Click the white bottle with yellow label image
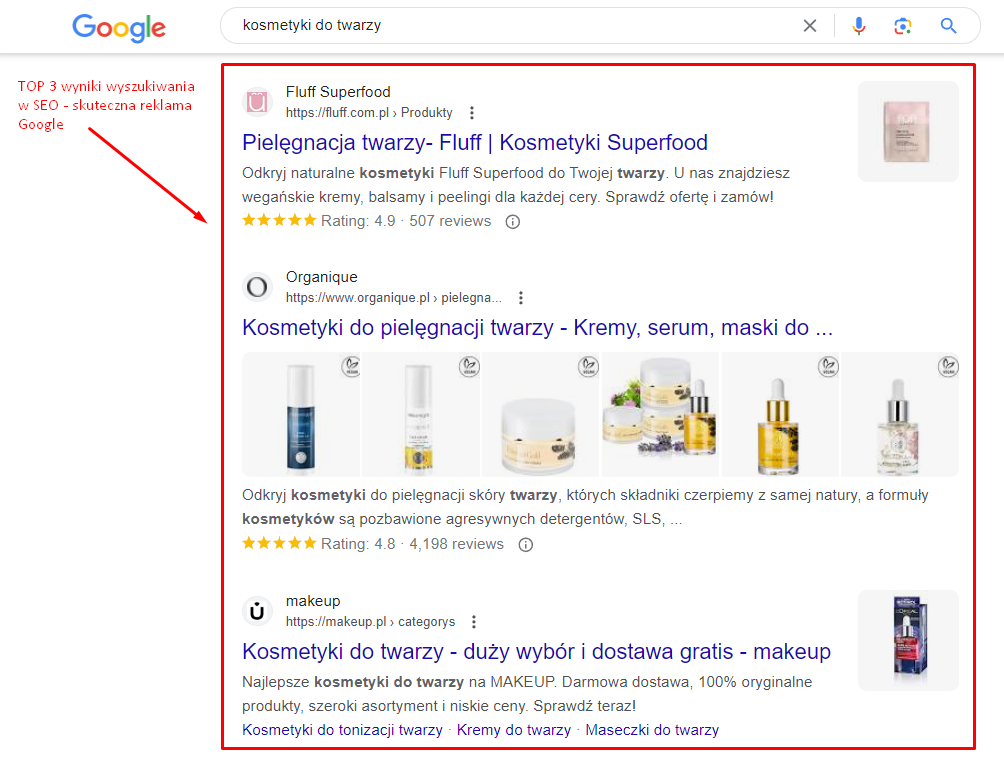The image size is (1004, 772). tap(421, 414)
